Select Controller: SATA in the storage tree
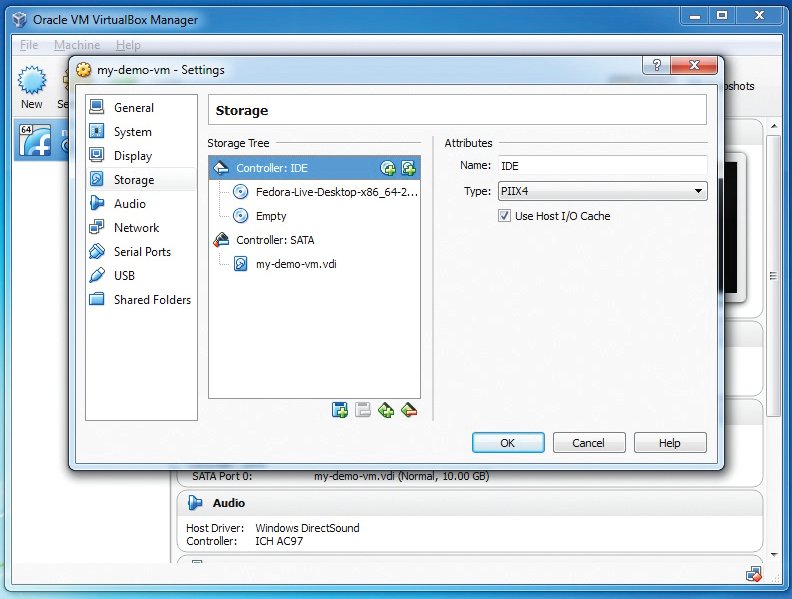792x599 pixels. point(275,240)
